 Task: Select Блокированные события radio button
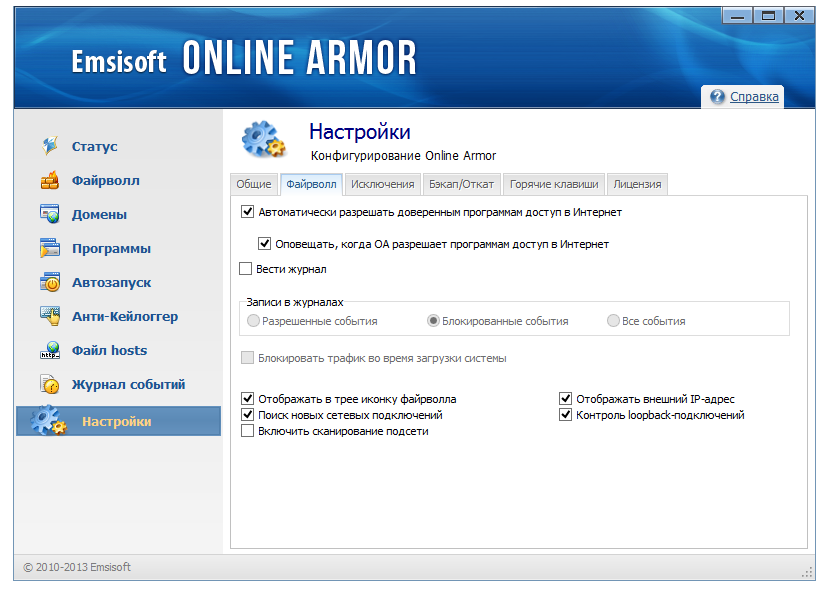click(433, 320)
